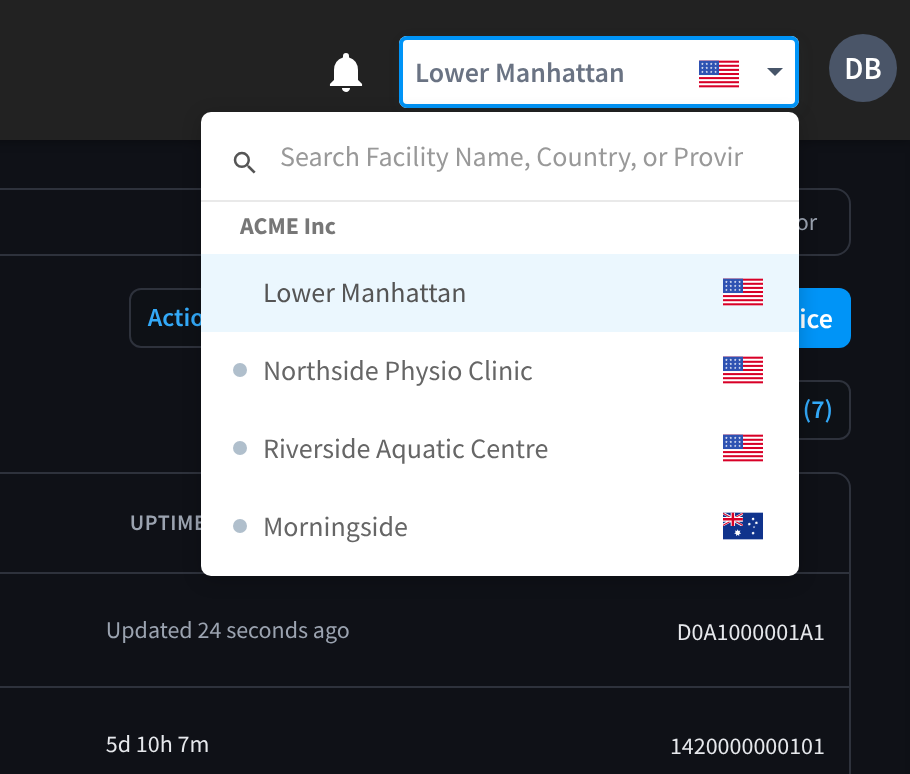Click the US flag in the Lower Manhattan list row
Screen dimensions: 910x774
(743, 292)
